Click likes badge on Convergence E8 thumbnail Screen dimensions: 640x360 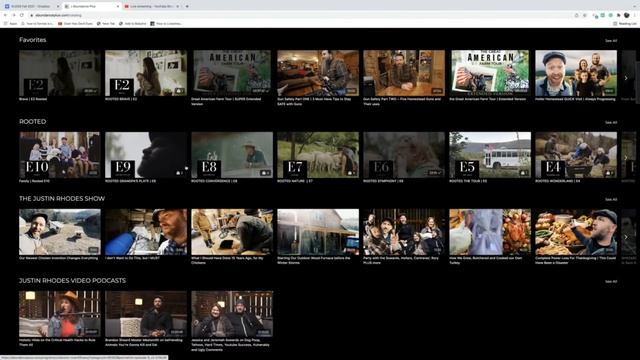pos(265,173)
